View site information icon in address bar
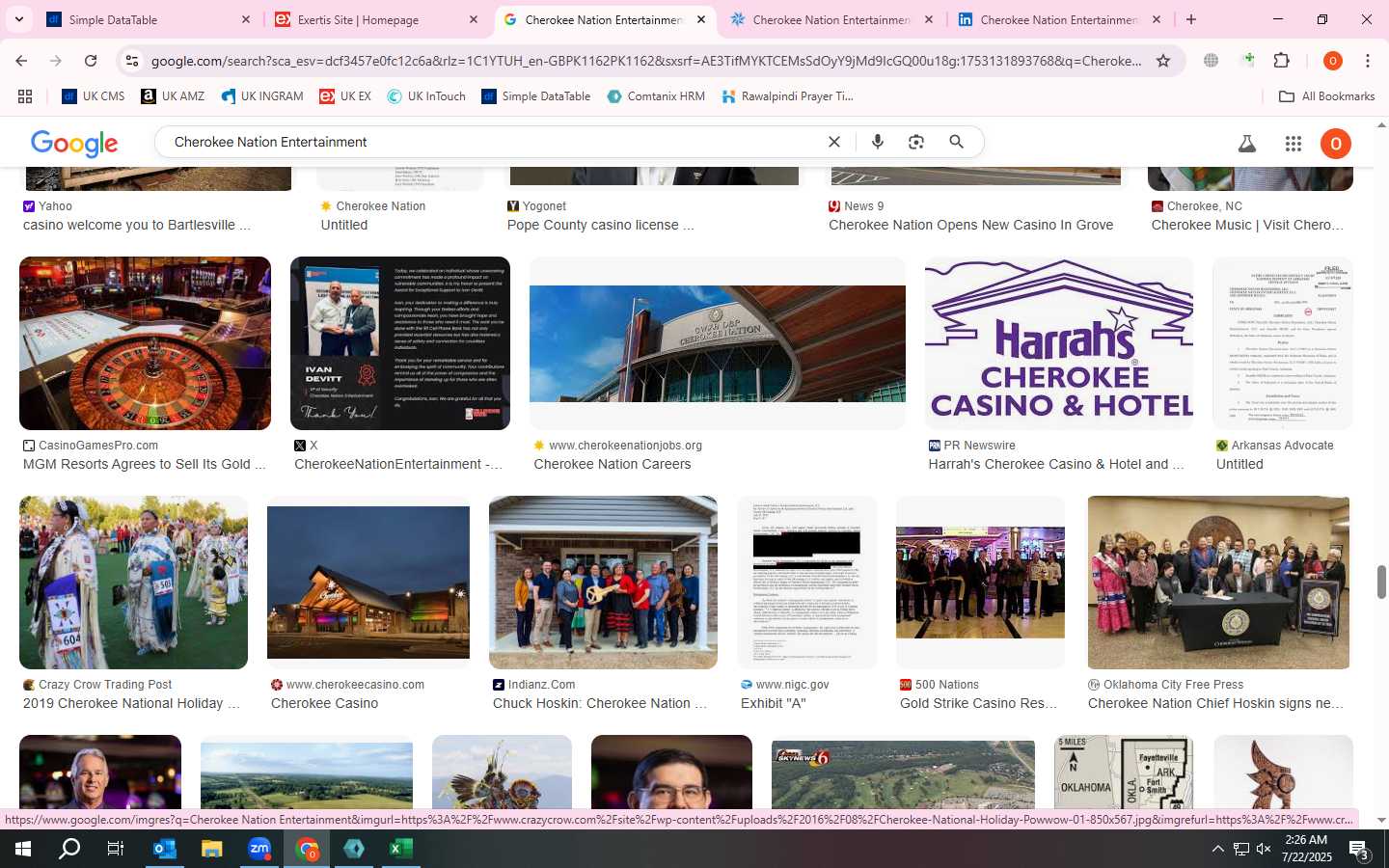The width and height of the screenshot is (1389, 868). point(132,61)
